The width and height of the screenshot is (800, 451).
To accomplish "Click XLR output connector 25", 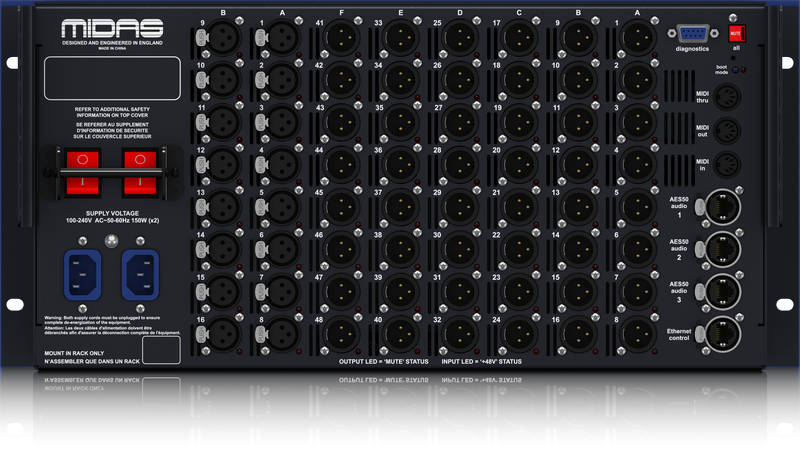I will (460, 39).
